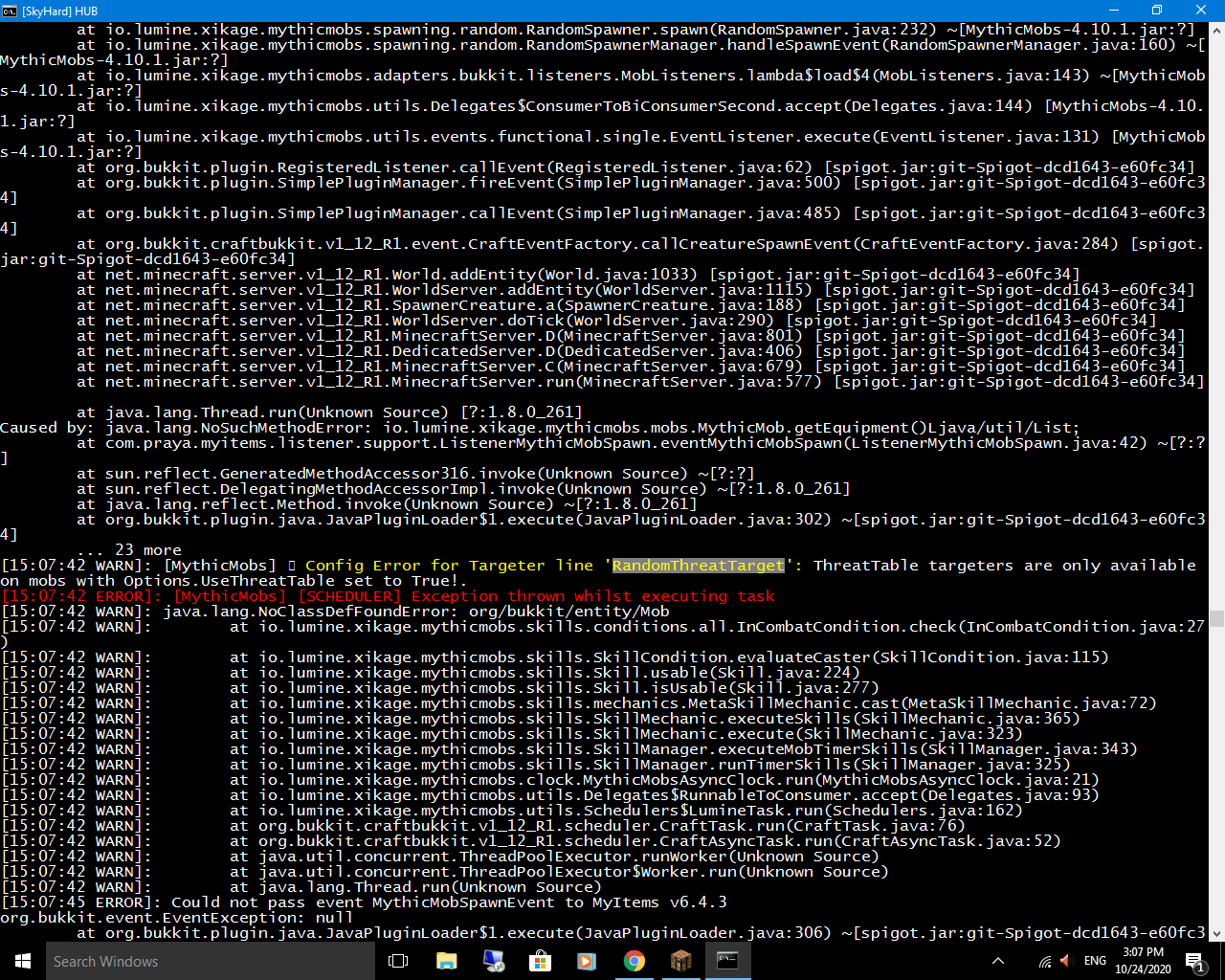The height and width of the screenshot is (980, 1225).
Task: Switch to Google Chrome on the taskbar
Action: coord(634,961)
